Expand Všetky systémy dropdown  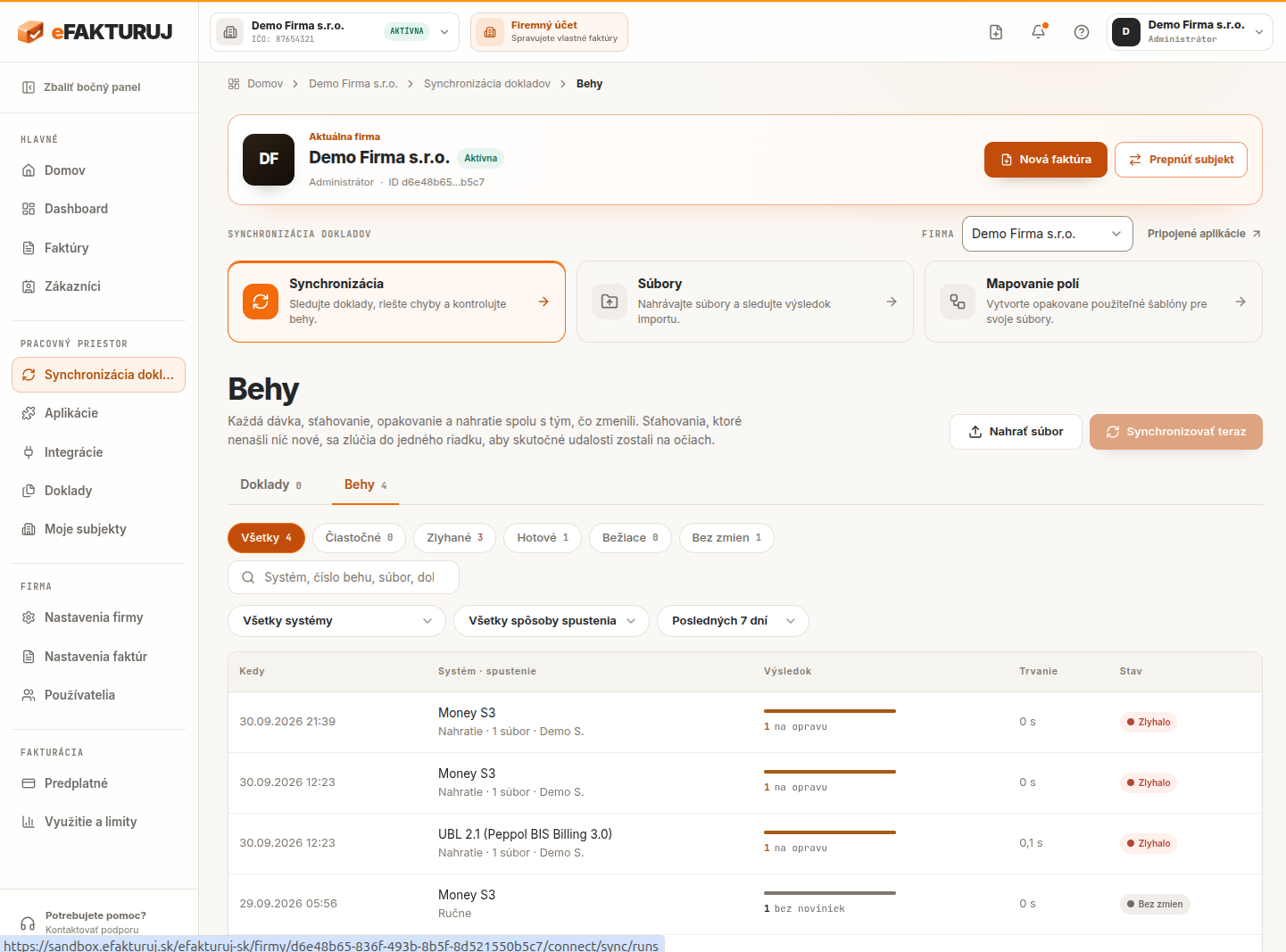tap(337, 621)
